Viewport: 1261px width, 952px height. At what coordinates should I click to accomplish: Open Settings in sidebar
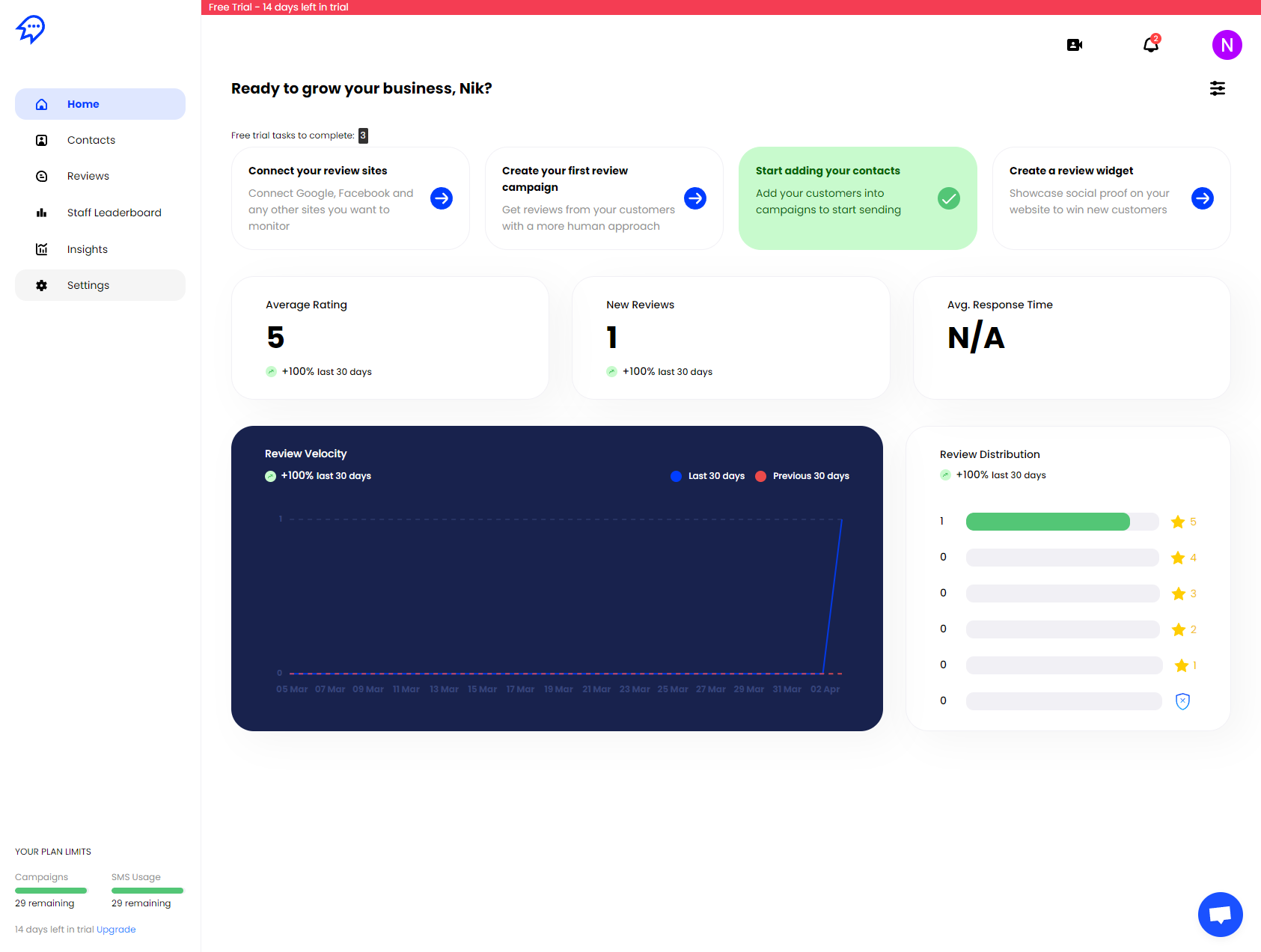click(100, 285)
